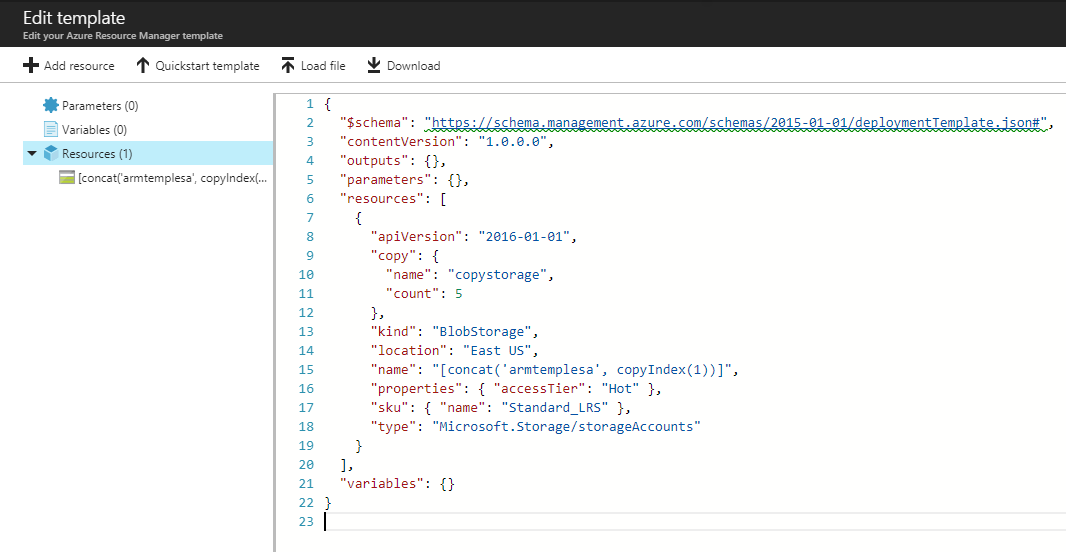Click line number 12 in gutter

point(306,313)
